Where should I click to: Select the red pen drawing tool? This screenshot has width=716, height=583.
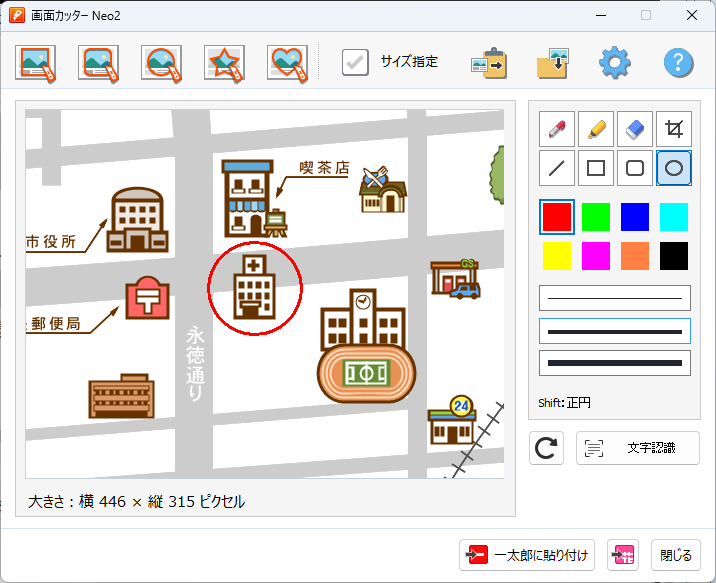coord(557,129)
